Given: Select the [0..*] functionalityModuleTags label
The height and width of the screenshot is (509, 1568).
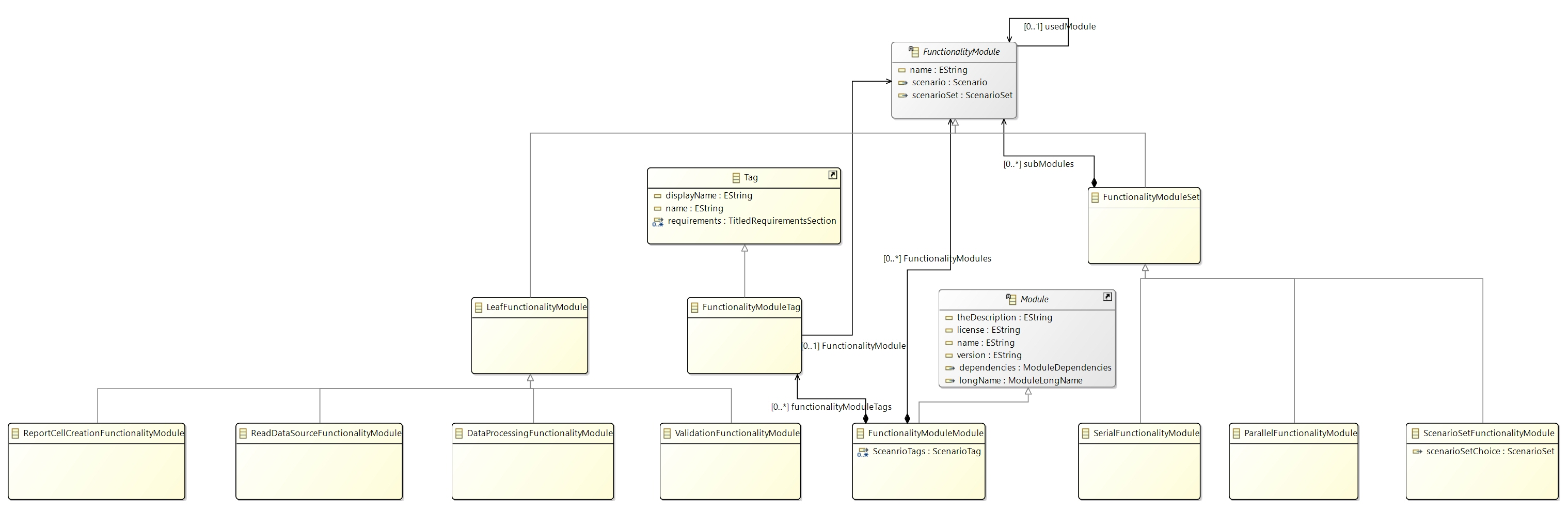Looking at the screenshot, I should point(831,407).
